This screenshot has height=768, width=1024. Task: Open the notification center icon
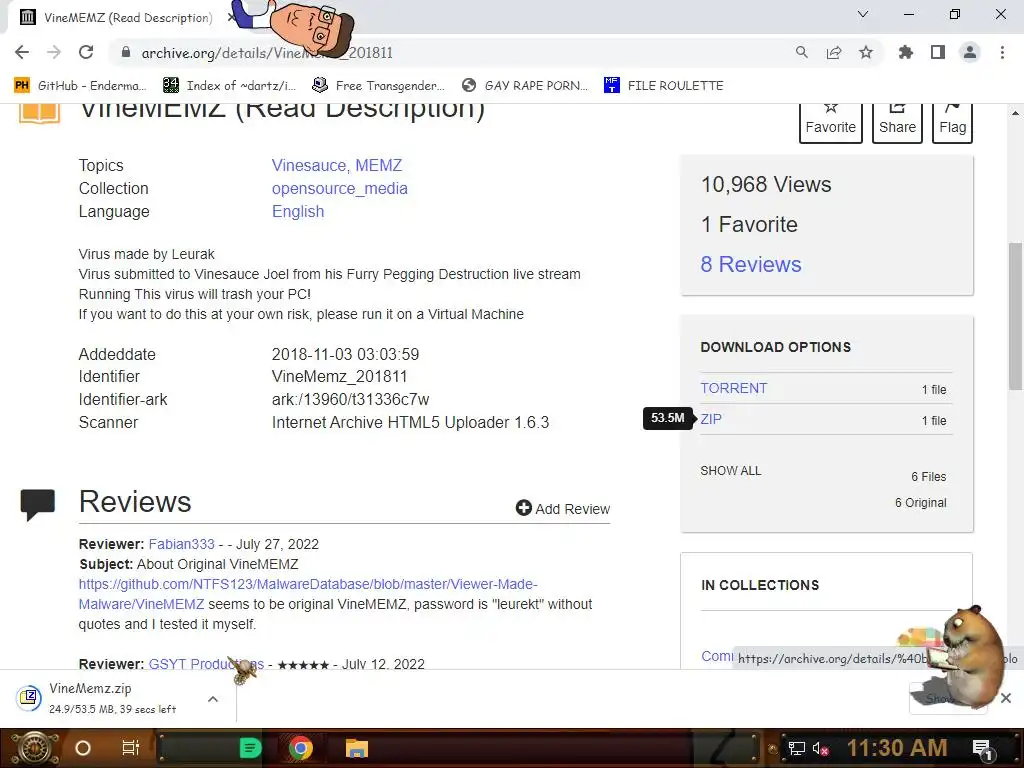(982, 748)
